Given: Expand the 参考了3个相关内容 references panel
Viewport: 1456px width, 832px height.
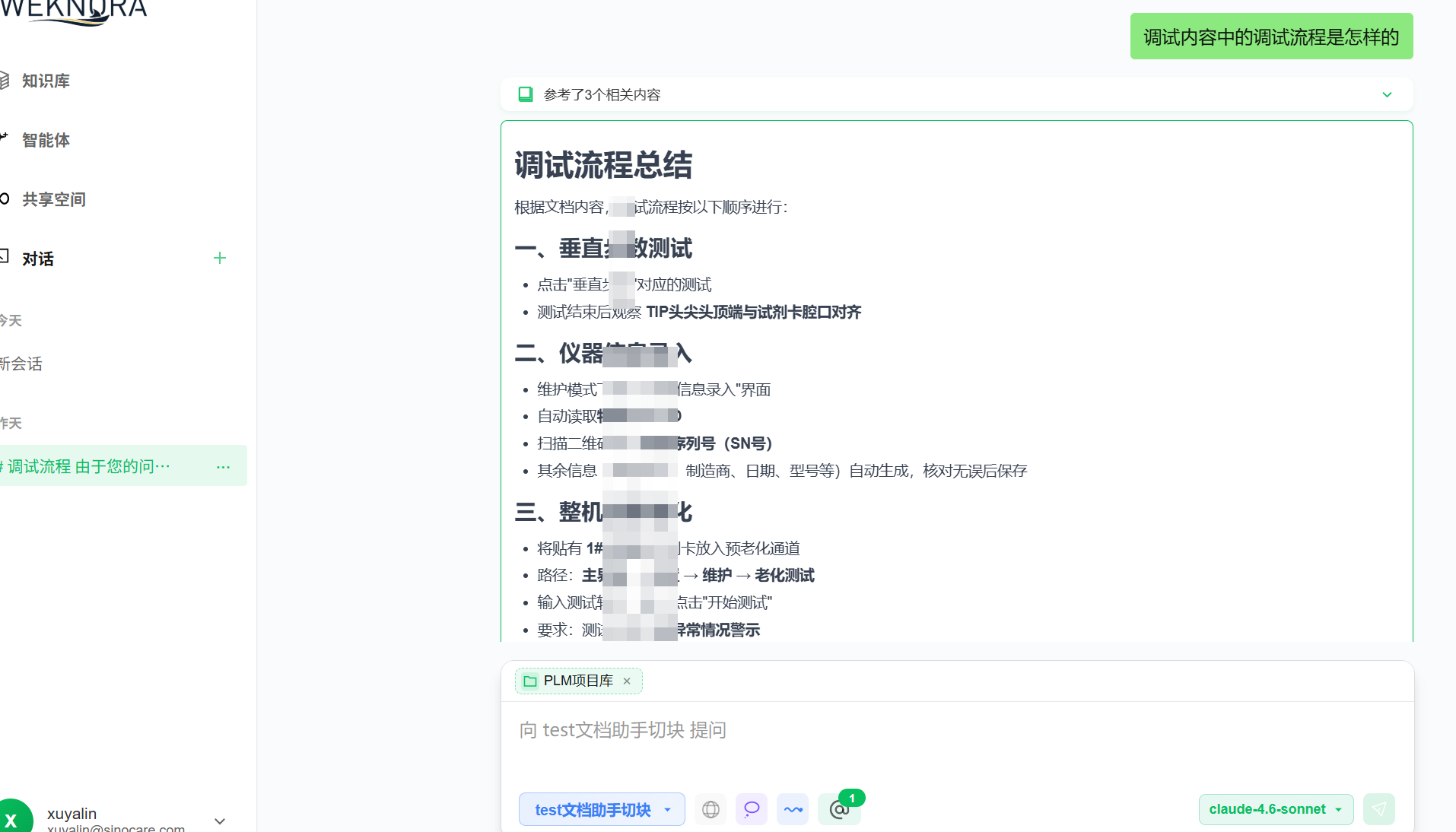Looking at the screenshot, I should coord(956,94).
